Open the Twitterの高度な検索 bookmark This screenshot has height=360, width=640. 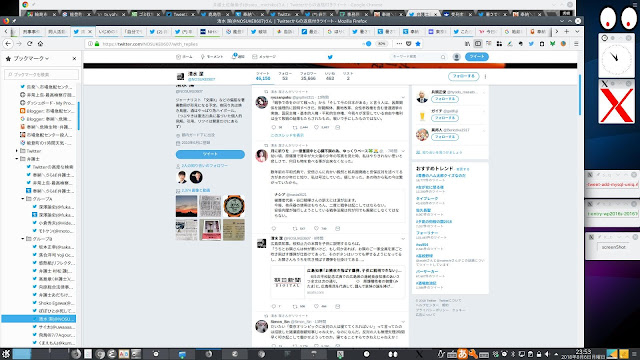[50, 167]
